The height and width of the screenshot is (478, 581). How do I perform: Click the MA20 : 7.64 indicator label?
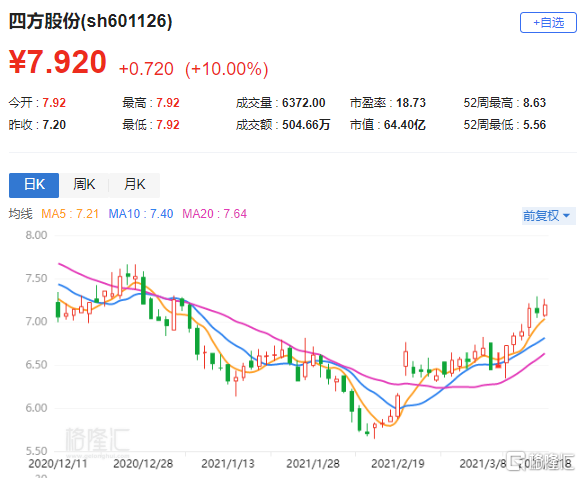coord(215,214)
